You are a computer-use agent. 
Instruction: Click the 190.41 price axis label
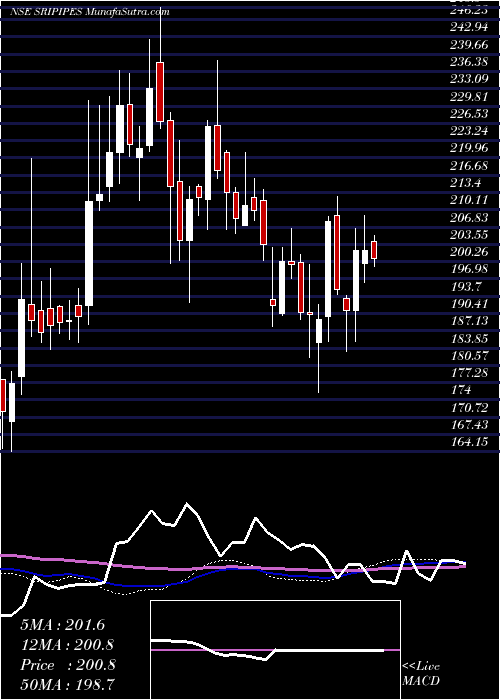pos(468,304)
